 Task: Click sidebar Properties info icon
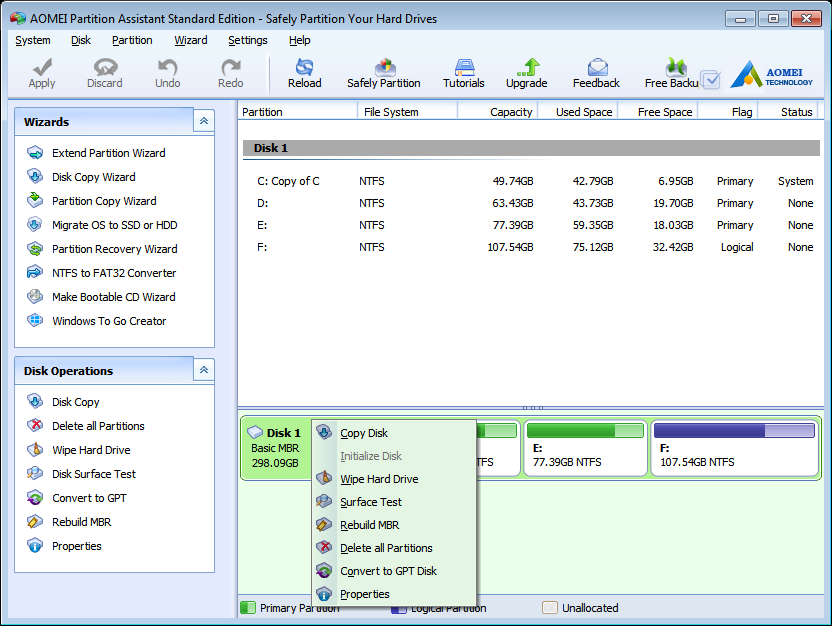point(35,546)
